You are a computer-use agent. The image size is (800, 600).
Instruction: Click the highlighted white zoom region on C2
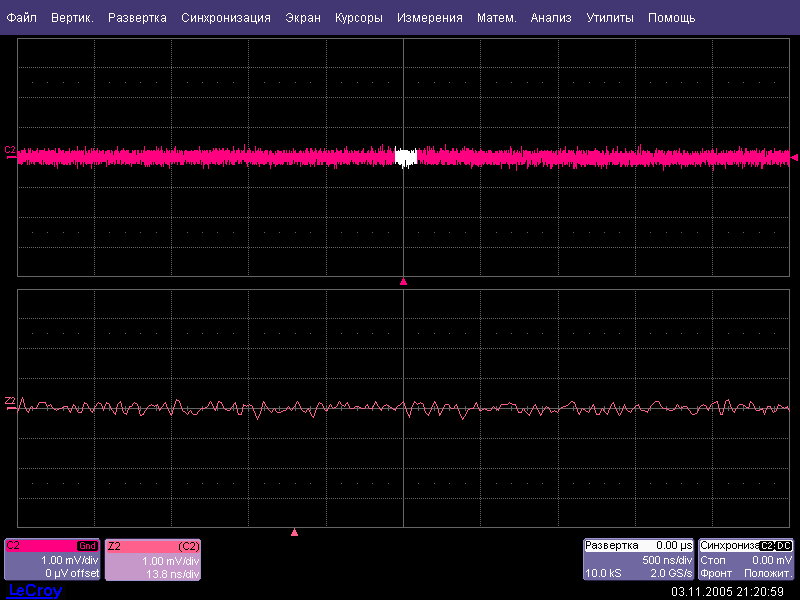pos(405,157)
